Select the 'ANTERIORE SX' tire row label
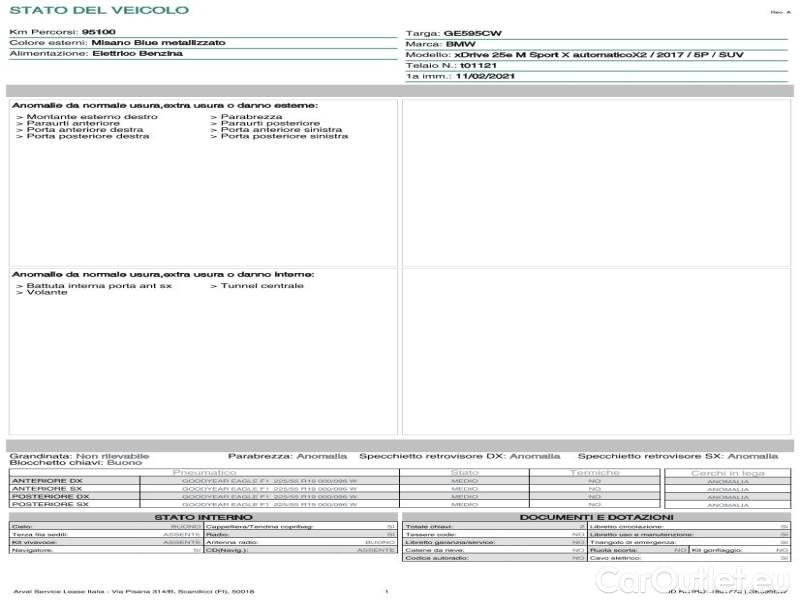800x600 pixels. [47, 489]
